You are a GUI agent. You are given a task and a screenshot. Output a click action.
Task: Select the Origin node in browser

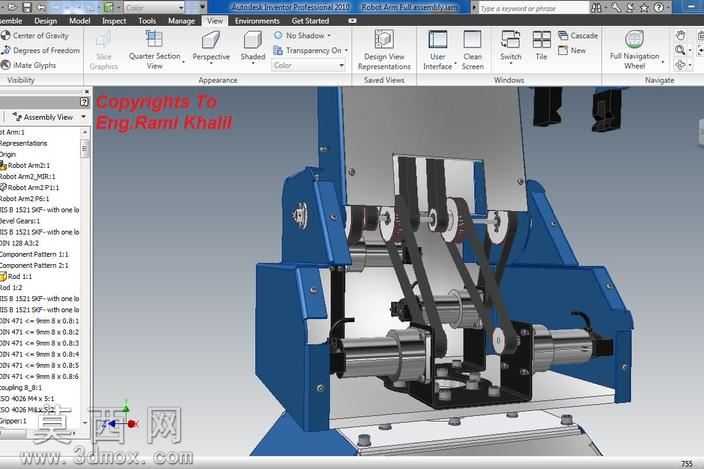8,154
